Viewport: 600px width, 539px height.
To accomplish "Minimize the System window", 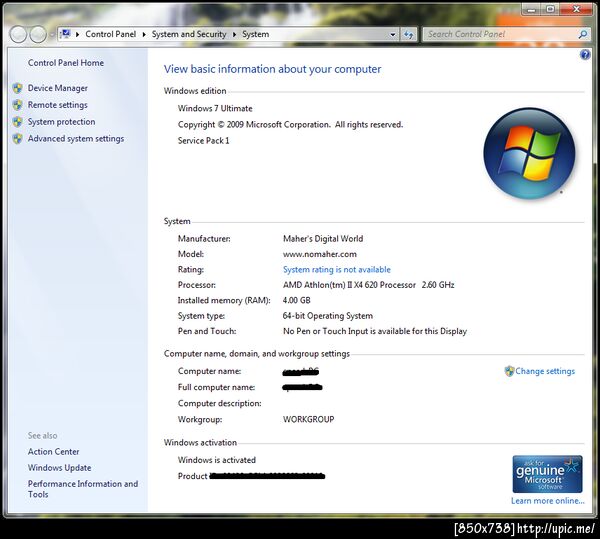I will tap(532, 9).
